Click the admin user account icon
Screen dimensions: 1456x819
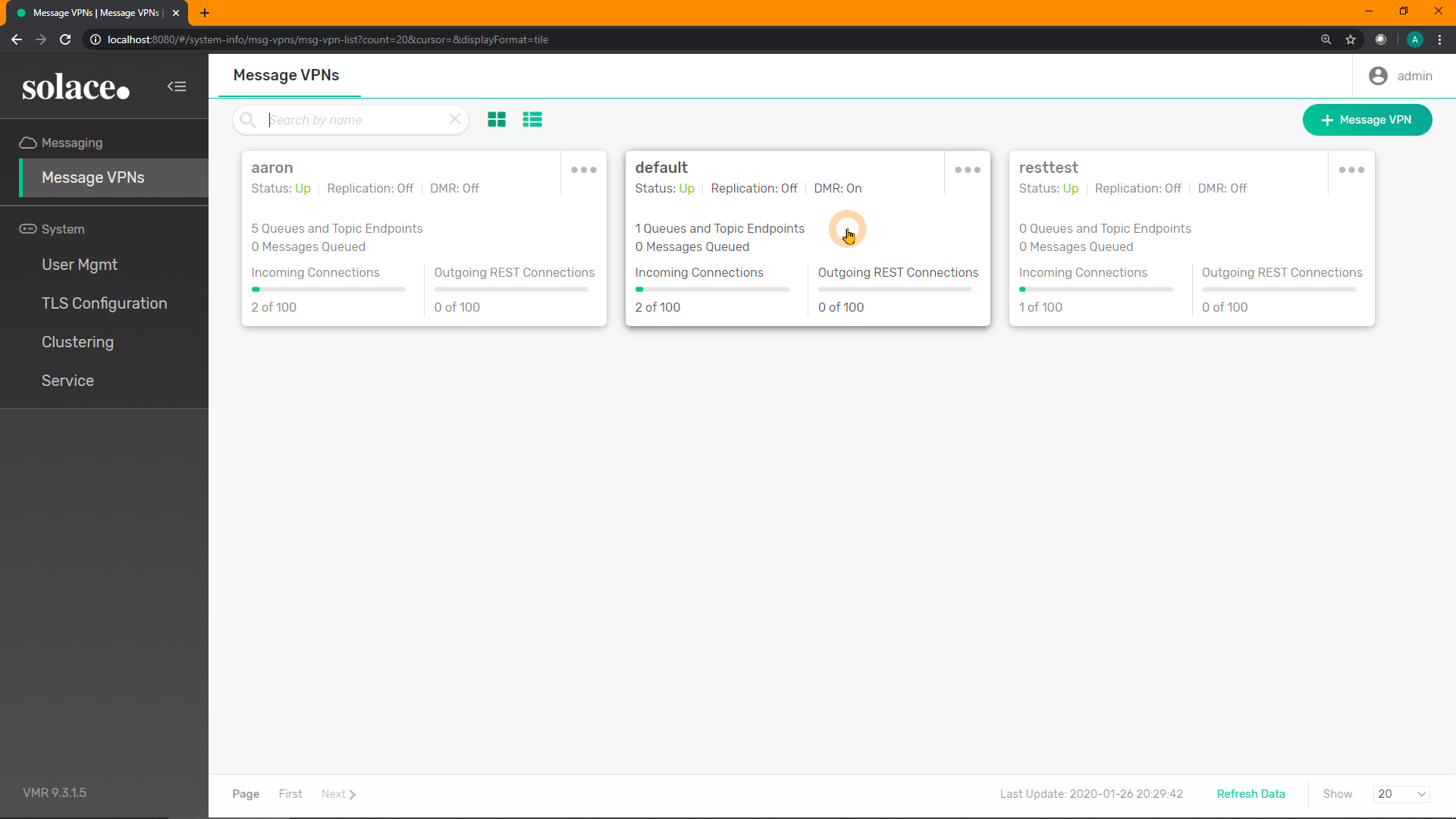1378,76
